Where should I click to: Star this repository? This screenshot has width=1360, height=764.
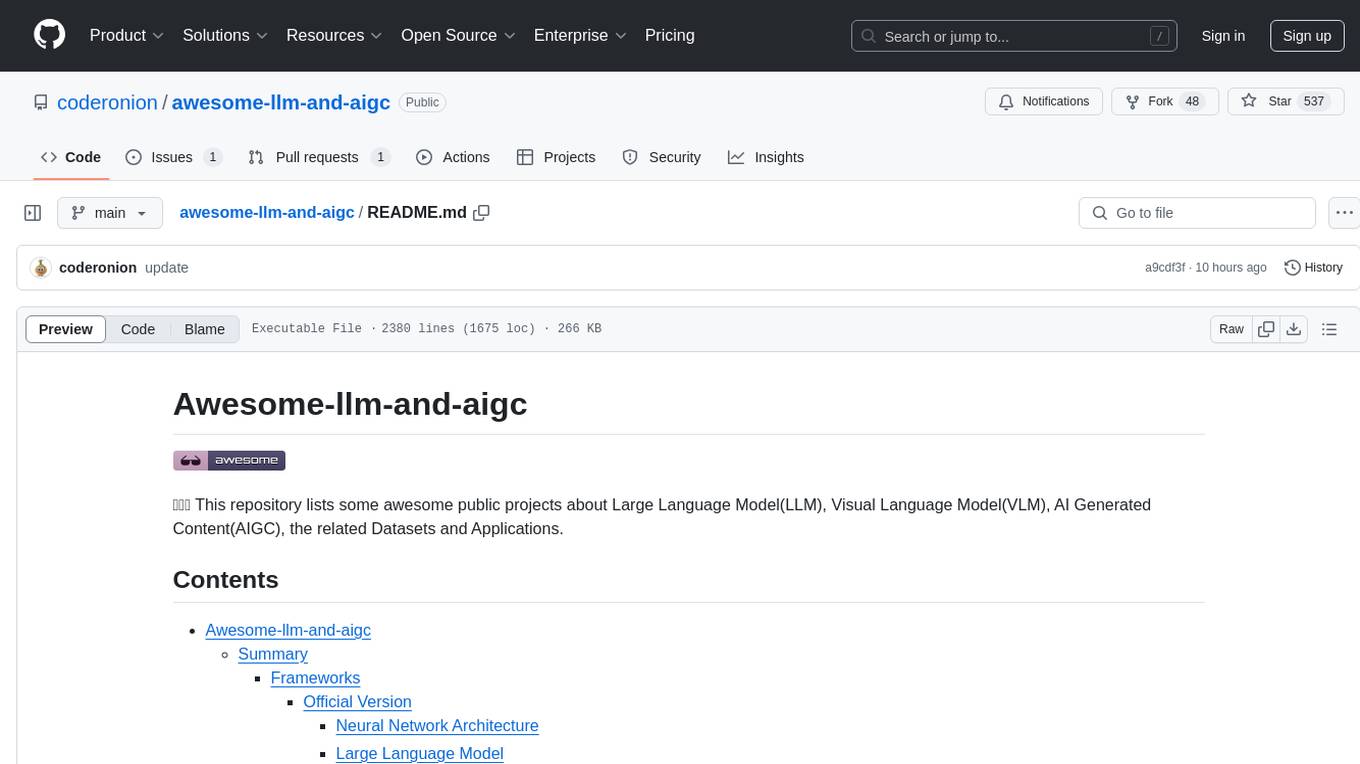(1285, 102)
